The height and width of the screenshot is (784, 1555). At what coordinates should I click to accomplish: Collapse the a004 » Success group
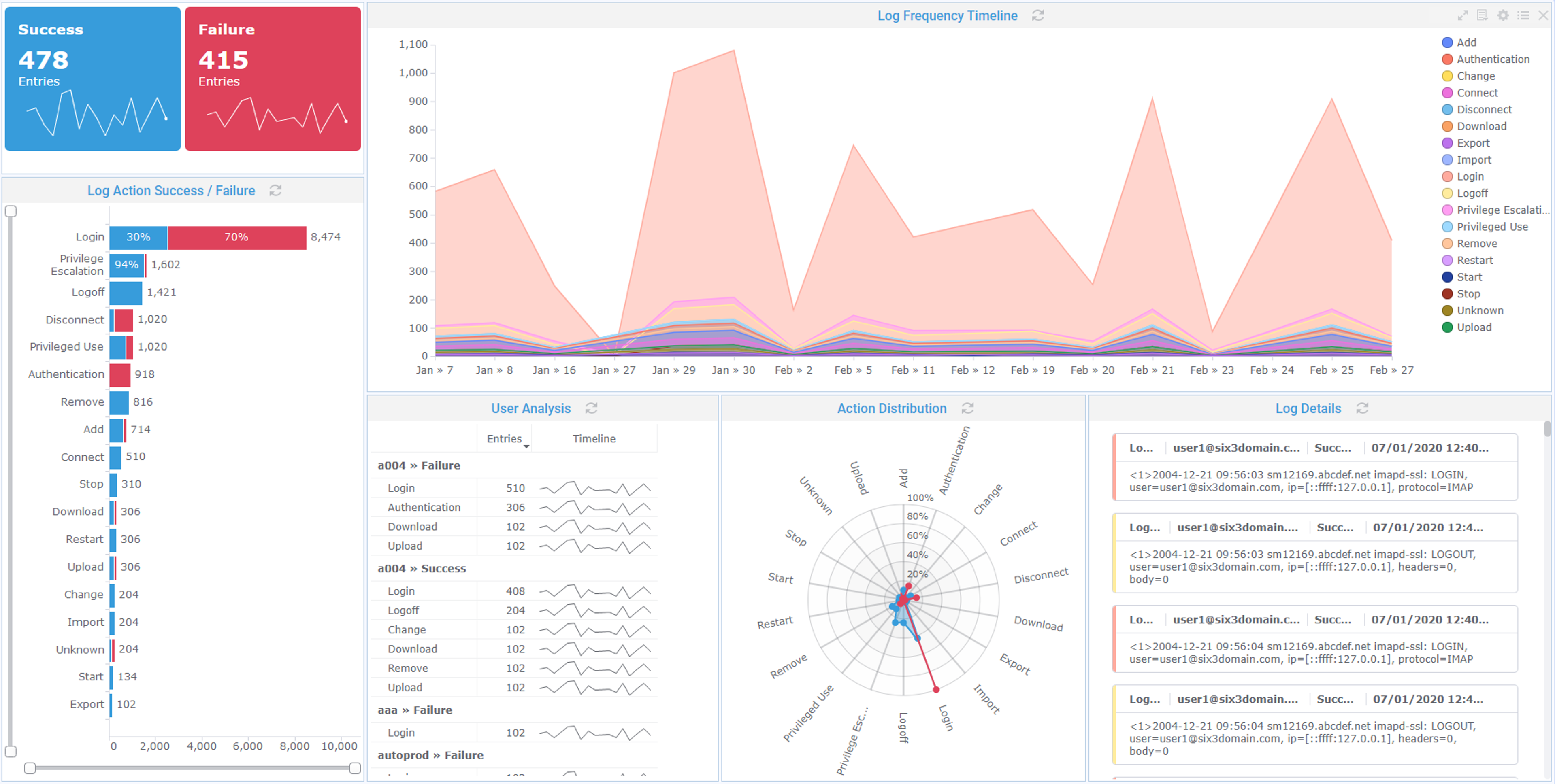coord(421,569)
